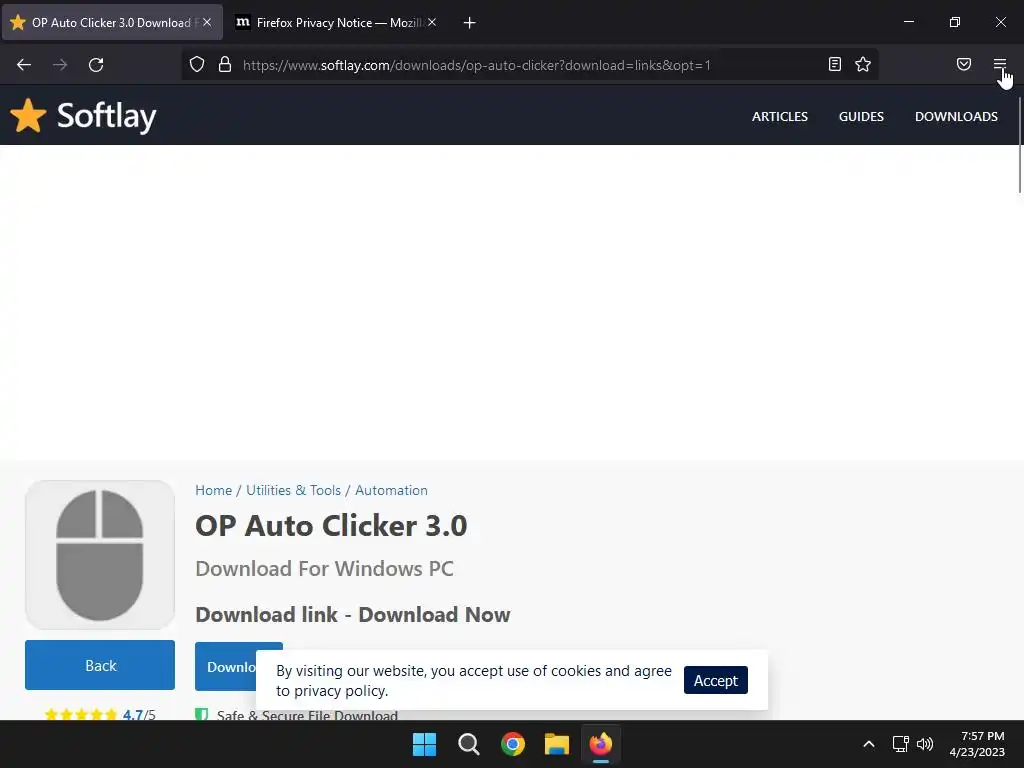Click the browser forward arrow

(x=60, y=65)
